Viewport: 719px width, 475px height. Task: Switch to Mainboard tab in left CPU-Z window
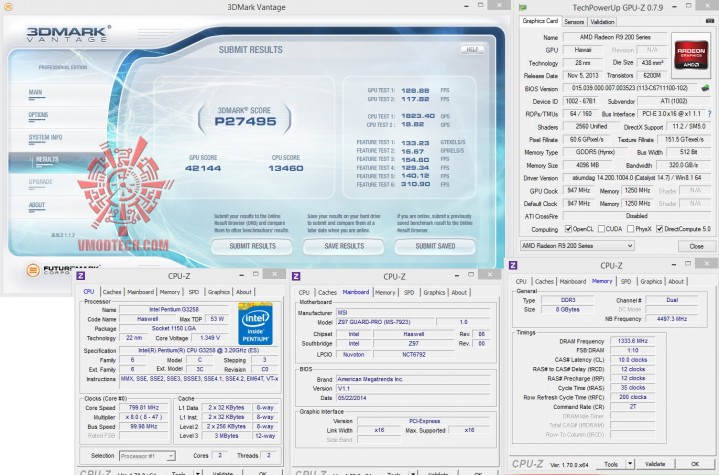[140, 292]
